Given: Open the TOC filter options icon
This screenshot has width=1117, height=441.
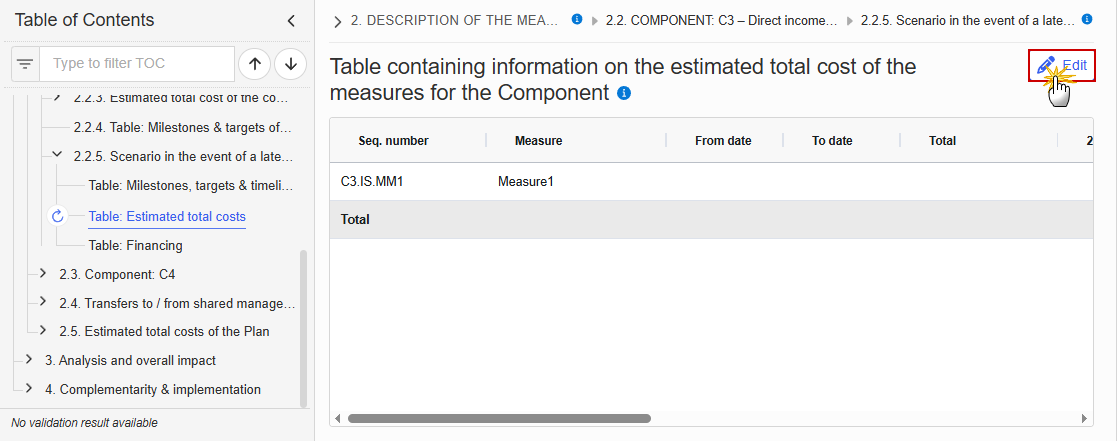Looking at the screenshot, I should coord(25,64).
